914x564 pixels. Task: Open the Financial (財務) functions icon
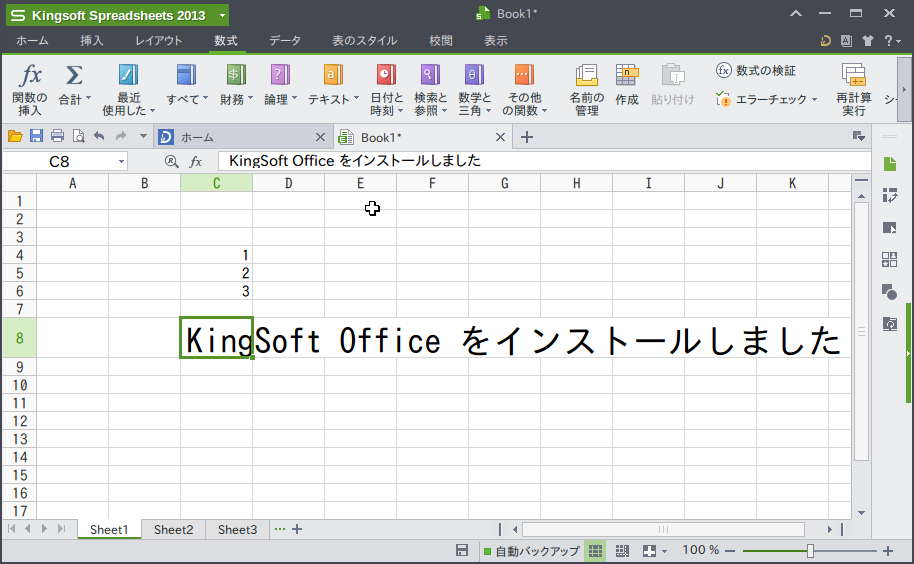(x=235, y=75)
